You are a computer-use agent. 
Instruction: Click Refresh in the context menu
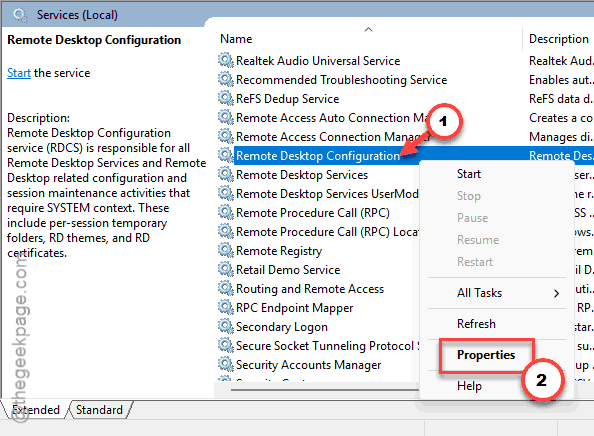pos(476,324)
